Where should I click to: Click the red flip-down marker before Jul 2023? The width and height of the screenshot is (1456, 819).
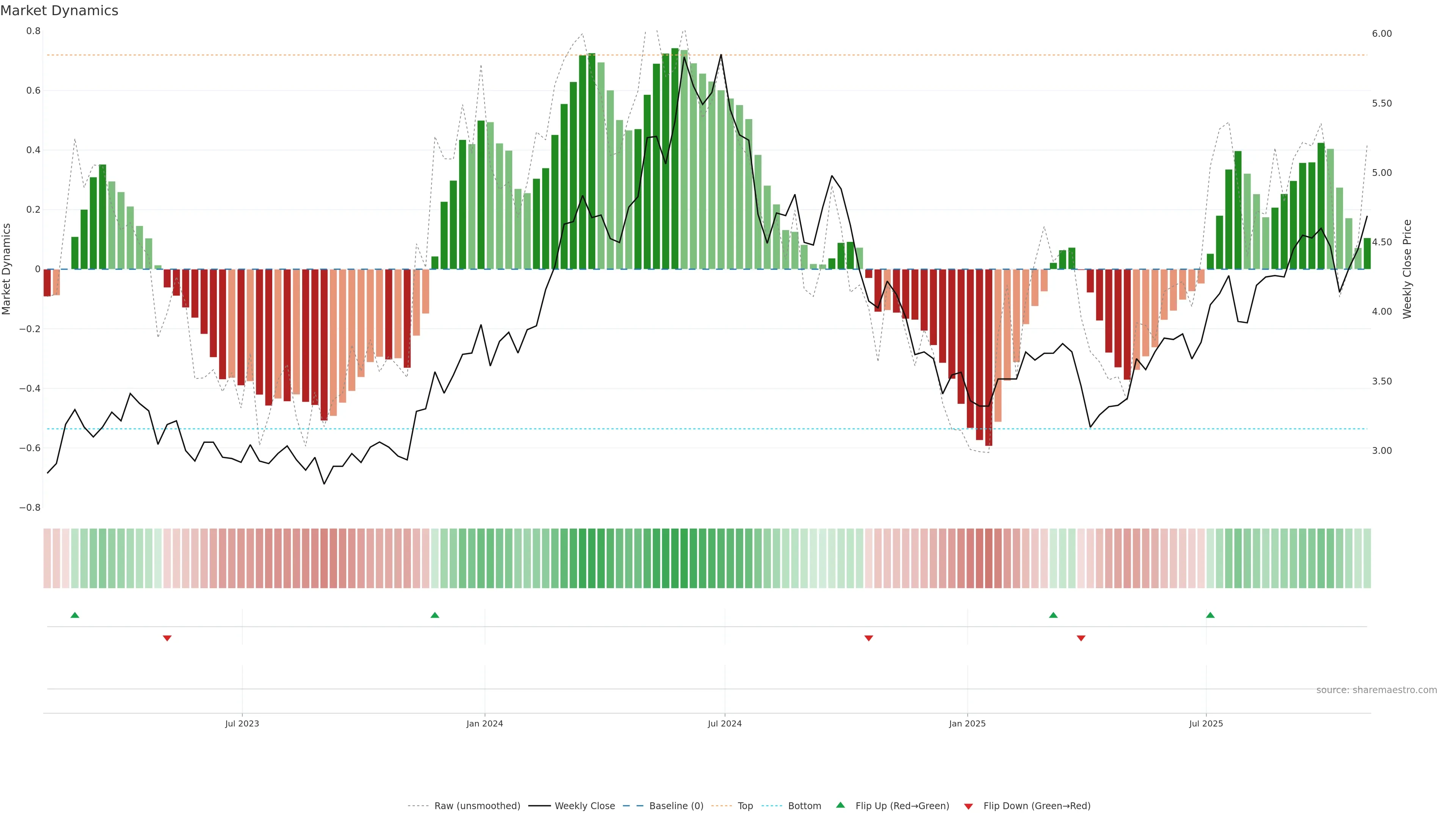pyautogui.click(x=167, y=638)
